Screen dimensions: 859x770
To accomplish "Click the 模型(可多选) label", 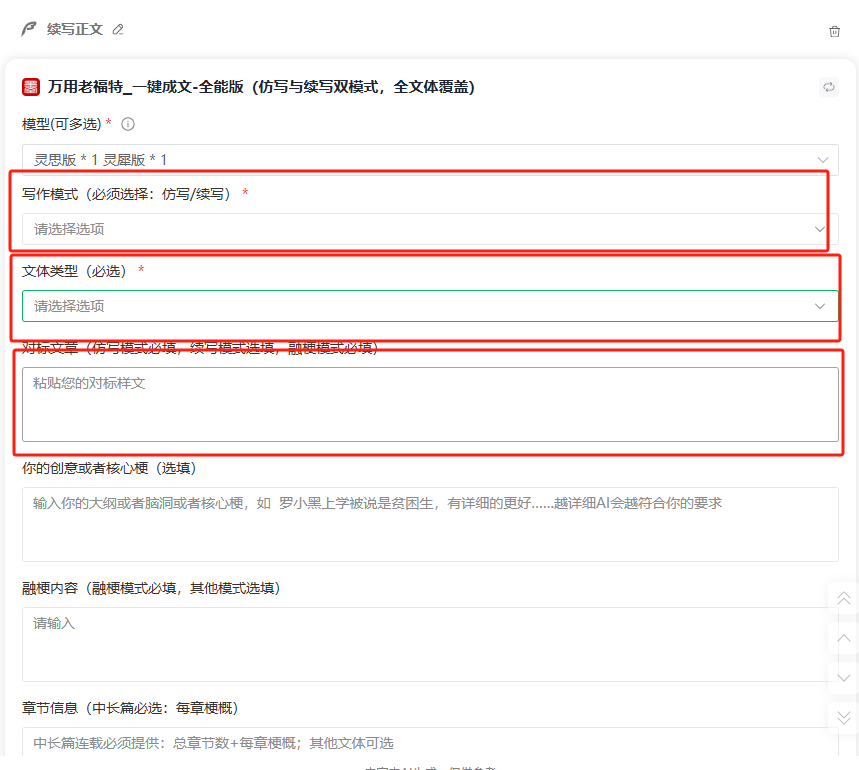I will (x=61, y=124).
